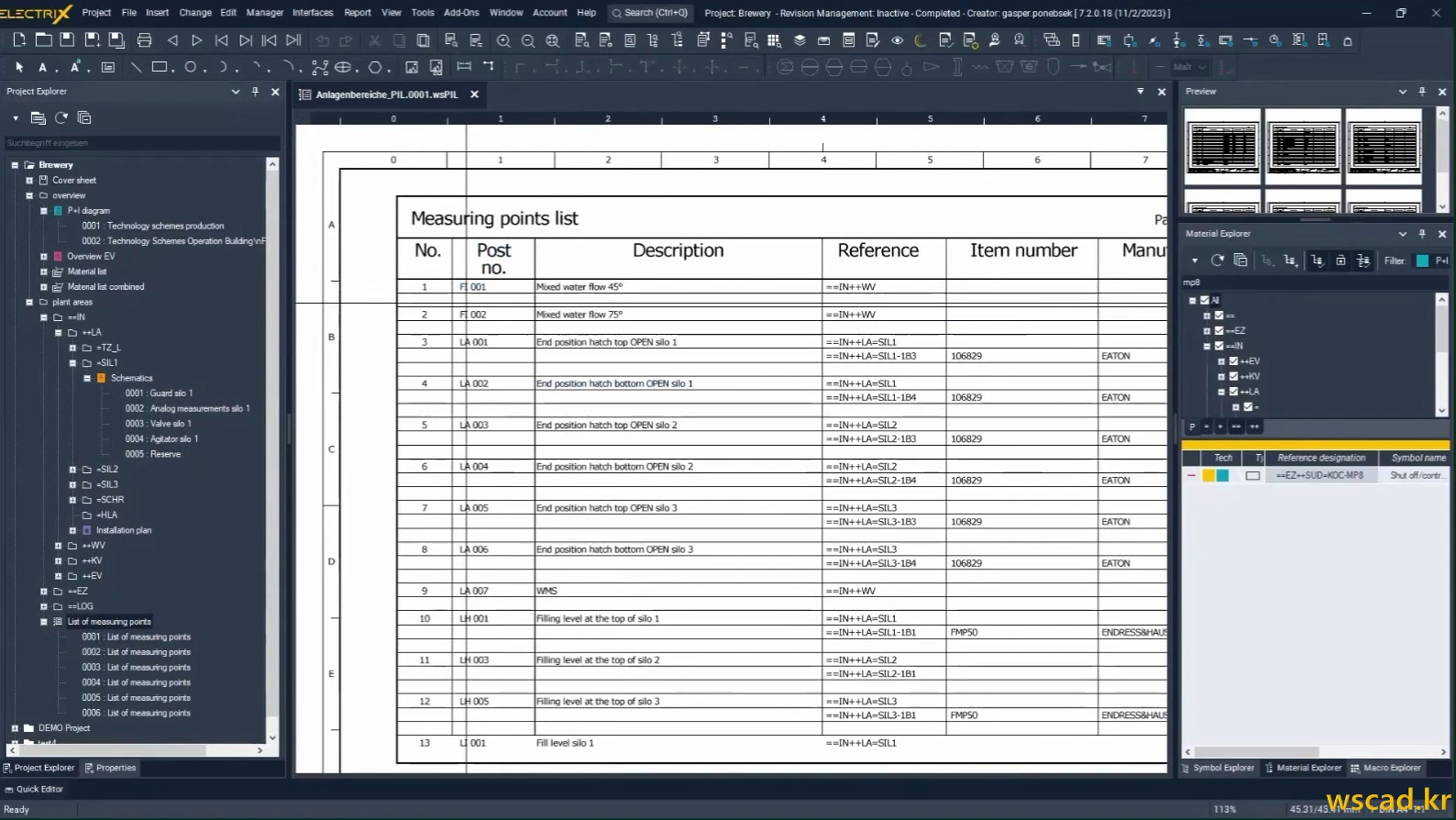Screen dimensions: 1456x820
Task: Toggle the eye visibility toolbar icon
Action: pyautogui.click(x=898, y=40)
